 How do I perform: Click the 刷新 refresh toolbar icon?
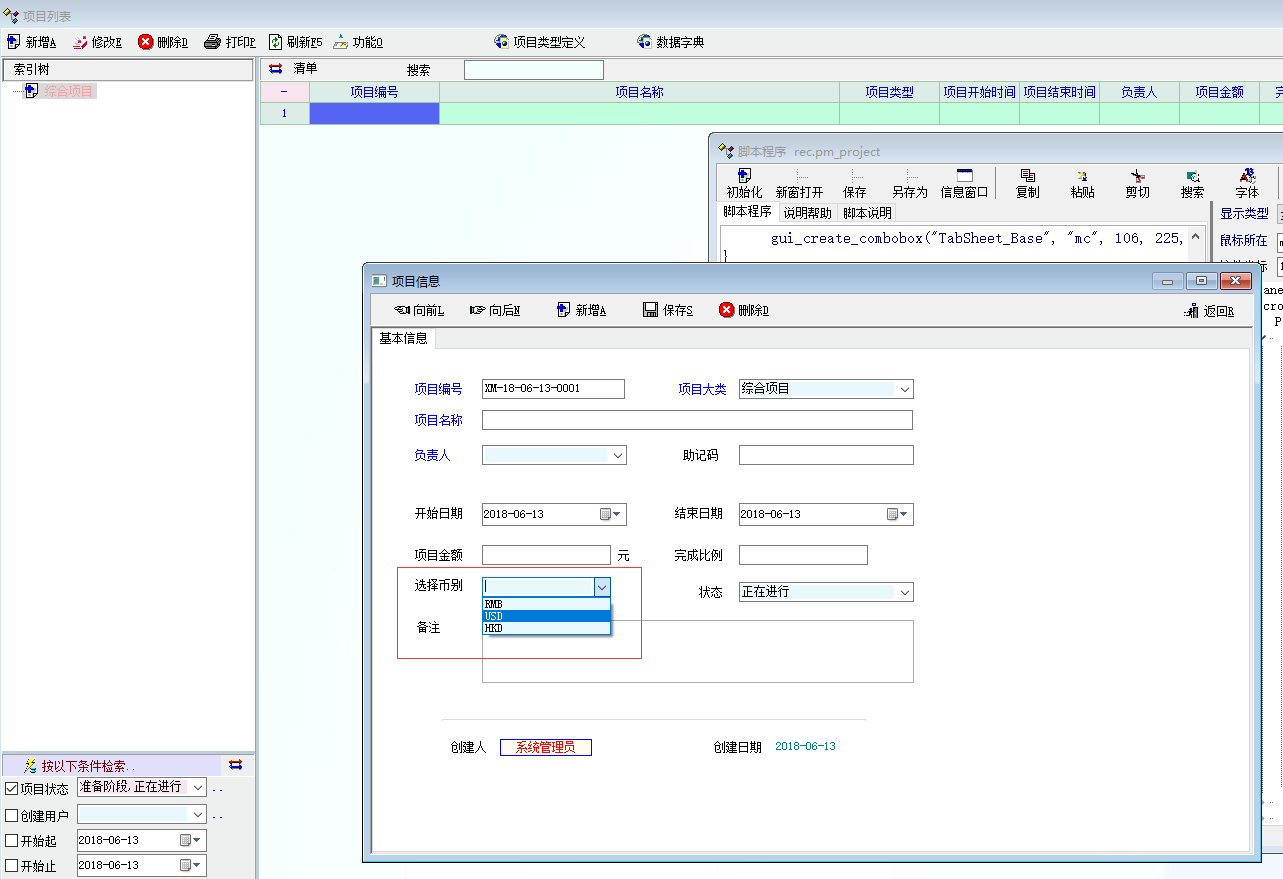(x=276, y=42)
